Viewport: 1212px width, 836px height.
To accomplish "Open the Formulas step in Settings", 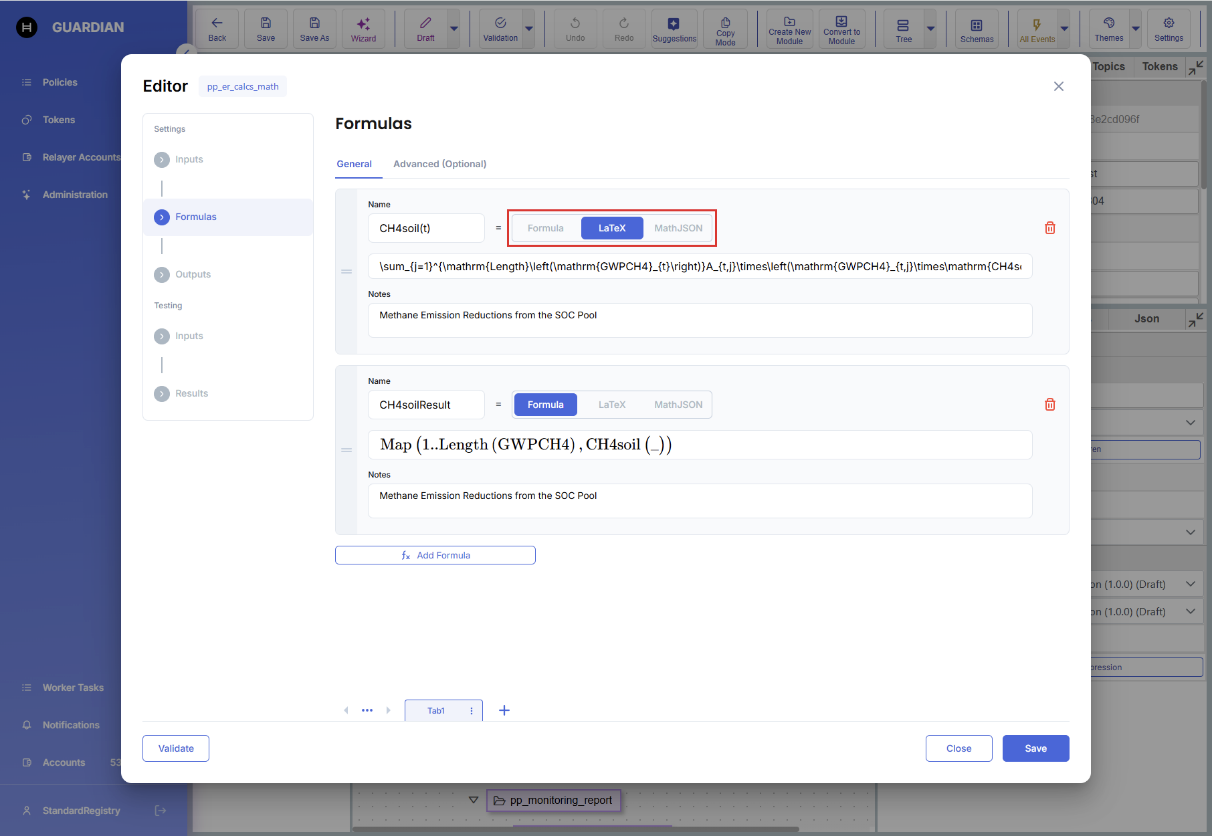I will click(x=195, y=217).
